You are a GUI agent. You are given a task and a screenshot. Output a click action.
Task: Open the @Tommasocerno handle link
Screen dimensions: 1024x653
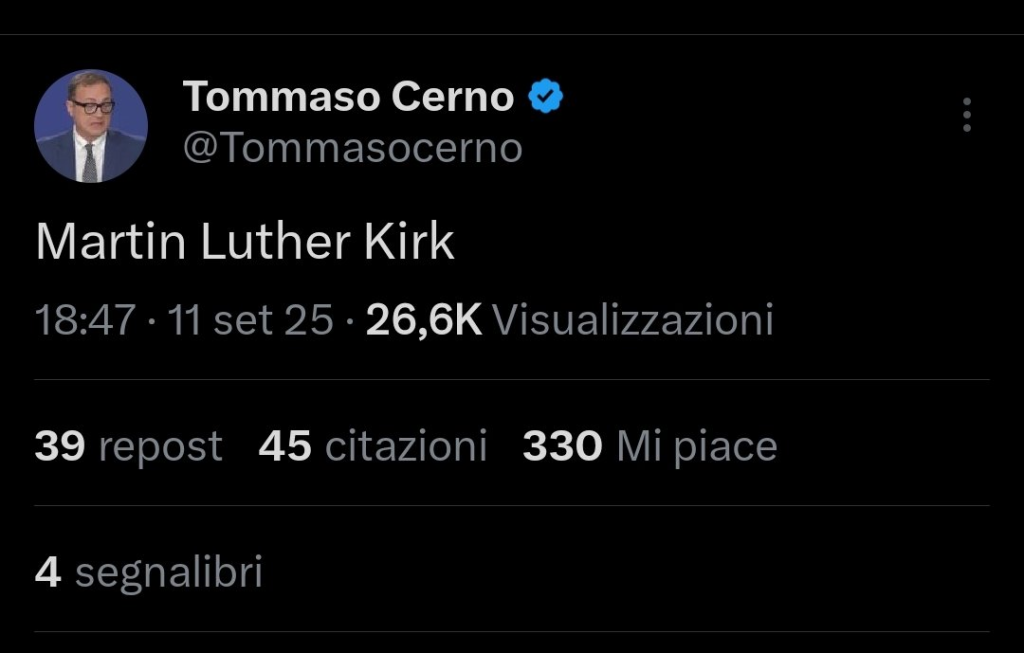pyautogui.click(x=352, y=148)
